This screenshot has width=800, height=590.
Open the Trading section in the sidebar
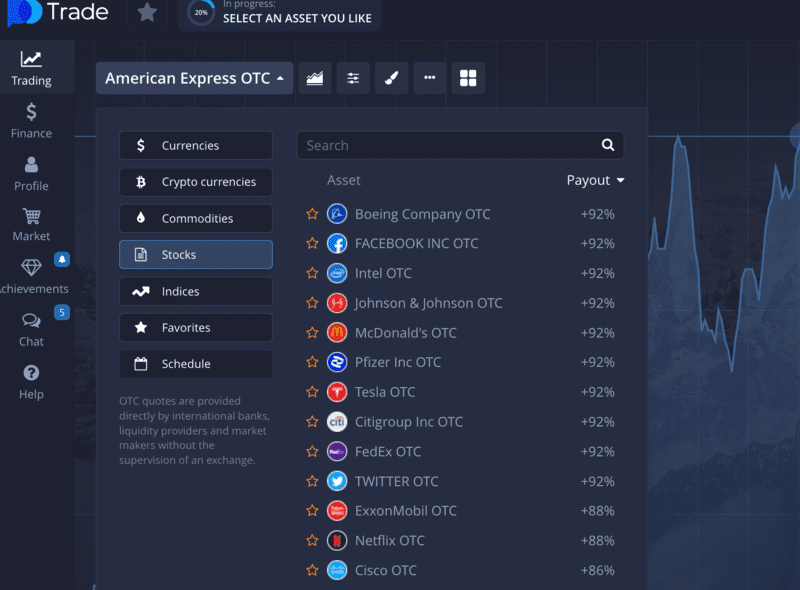(x=30, y=67)
